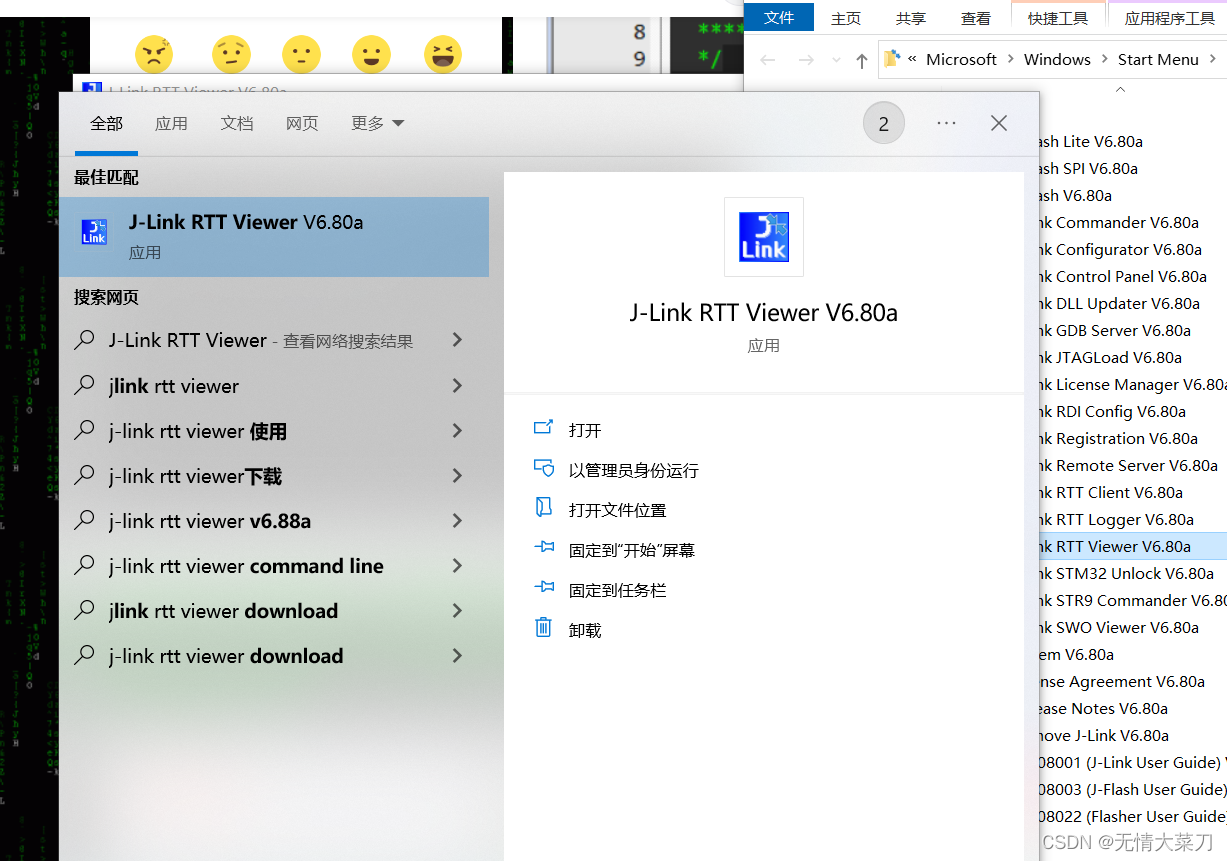Click Explorer Back arrow
The width and height of the screenshot is (1227, 861).
point(768,60)
